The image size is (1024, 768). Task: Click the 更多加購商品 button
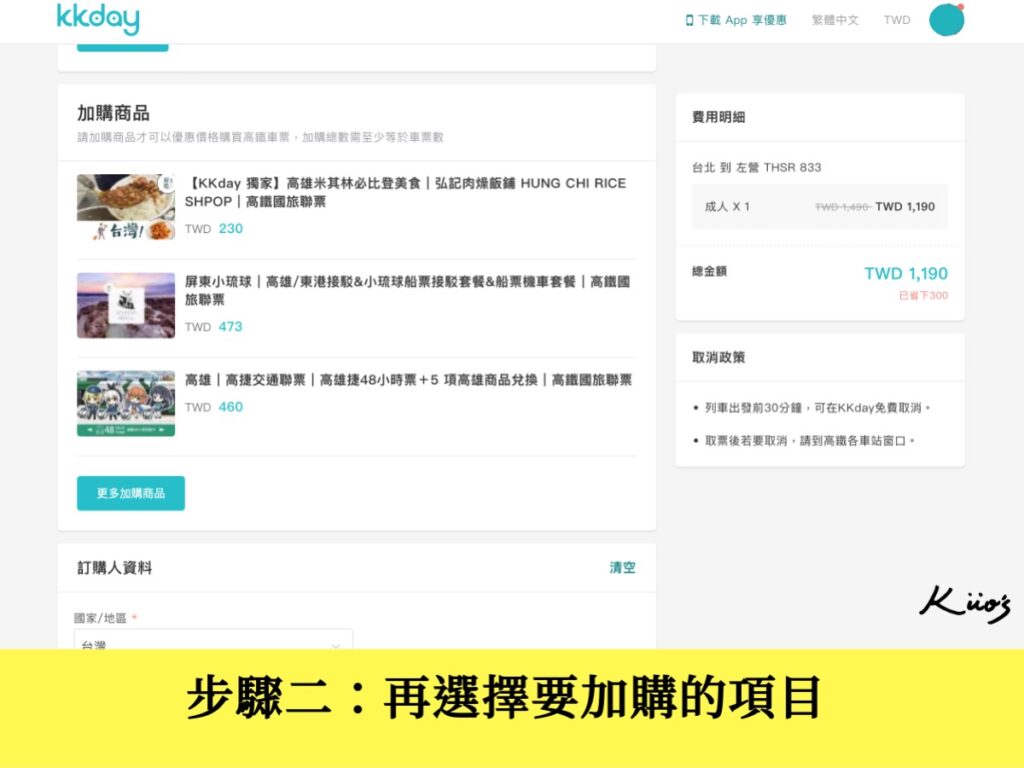click(130, 494)
